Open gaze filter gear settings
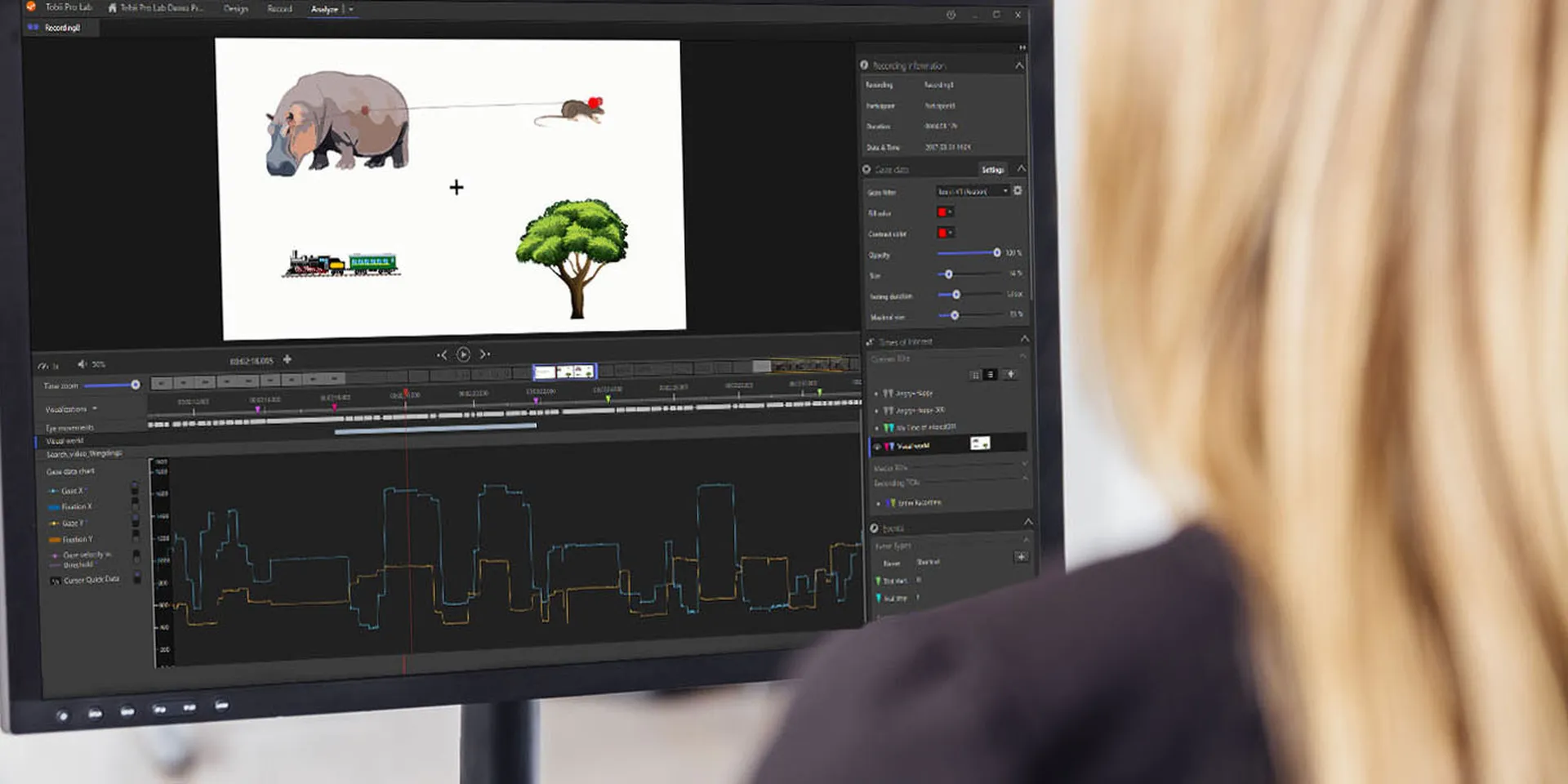This screenshot has height=784, width=1568. coord(1018,190)
